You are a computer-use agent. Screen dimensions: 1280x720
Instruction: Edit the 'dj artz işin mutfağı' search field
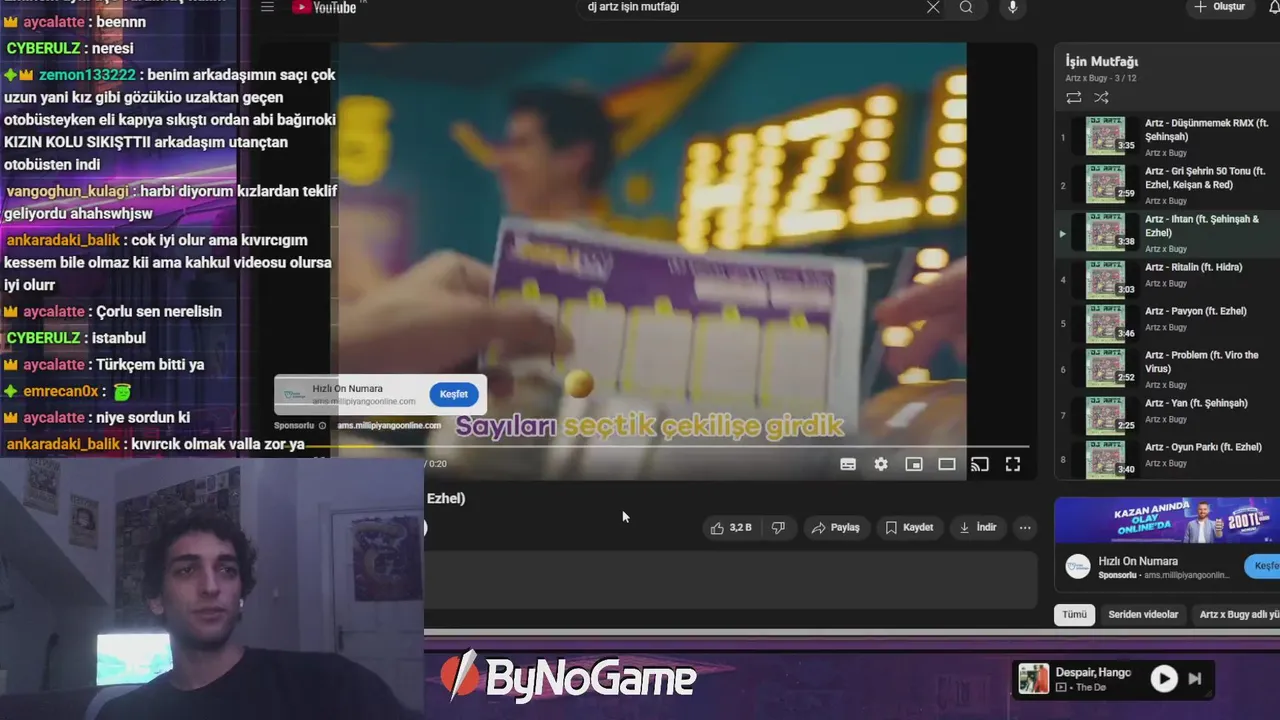tap(750, 7)
